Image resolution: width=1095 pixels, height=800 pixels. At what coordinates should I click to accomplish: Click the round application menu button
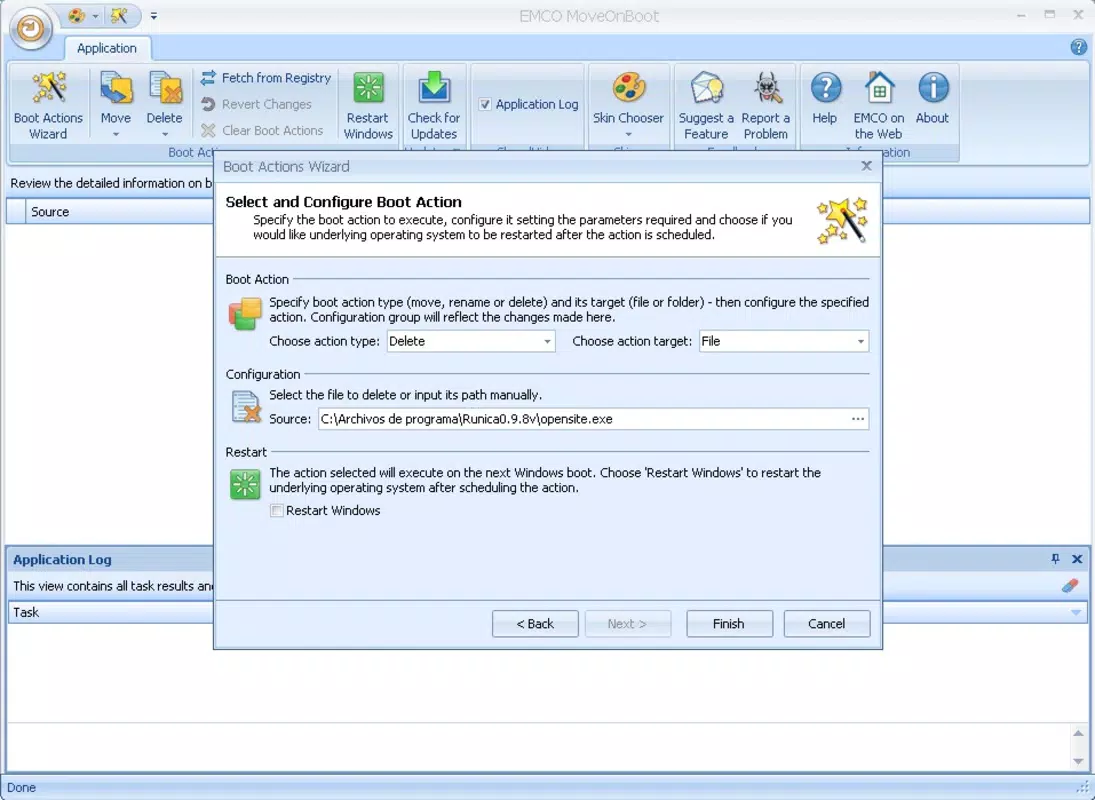click(x=30, y=28)
